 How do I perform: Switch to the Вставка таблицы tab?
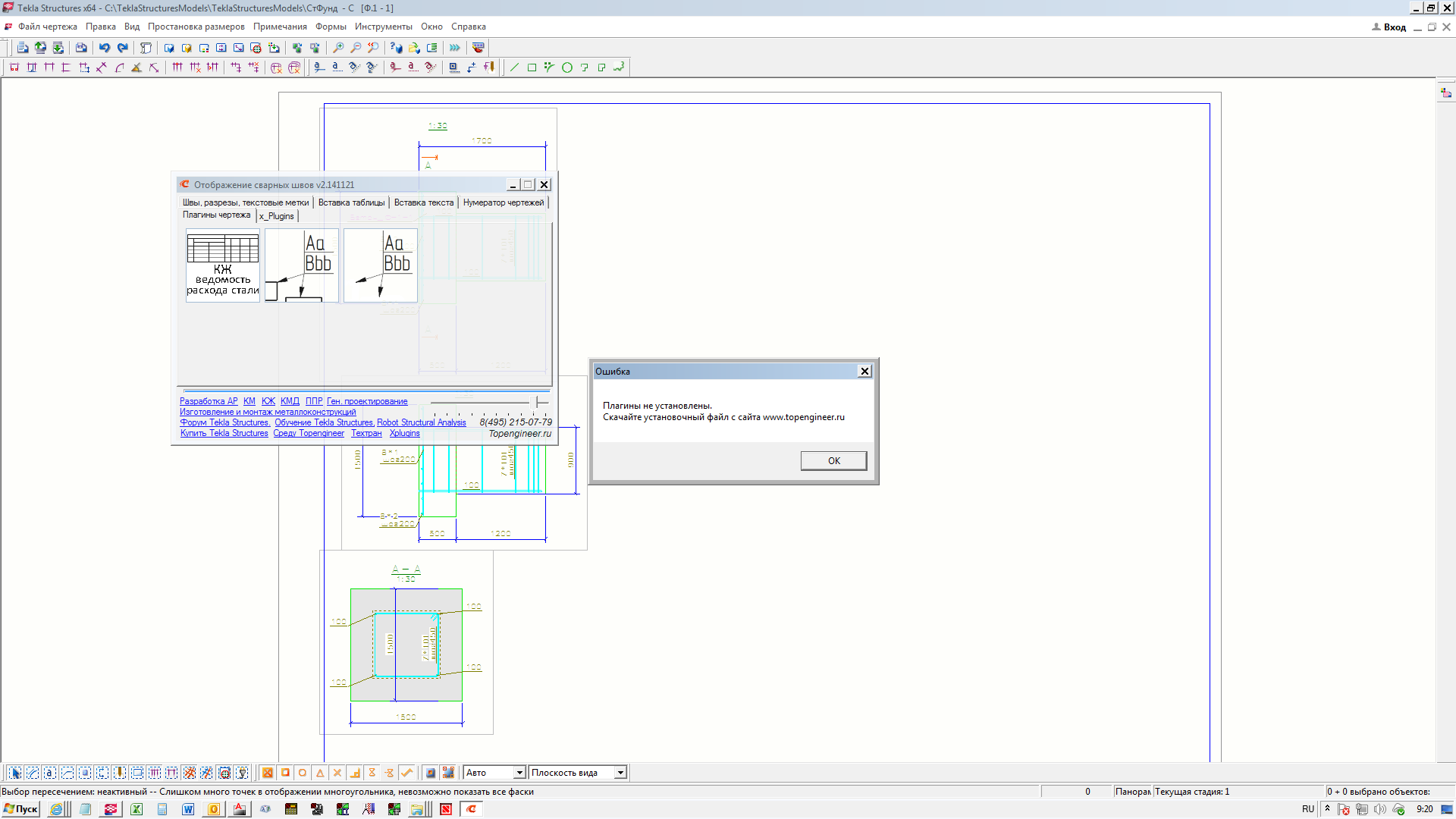351,202
